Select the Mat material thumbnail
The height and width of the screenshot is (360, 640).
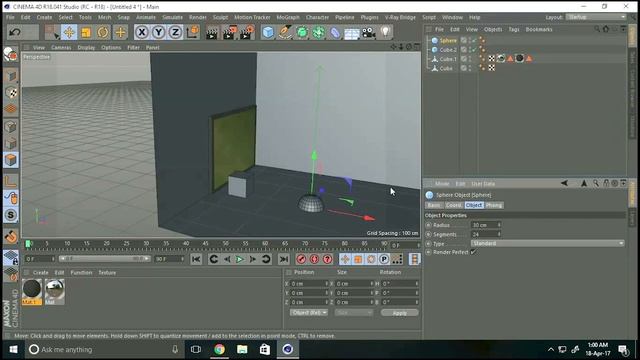(x=55, y=291)
